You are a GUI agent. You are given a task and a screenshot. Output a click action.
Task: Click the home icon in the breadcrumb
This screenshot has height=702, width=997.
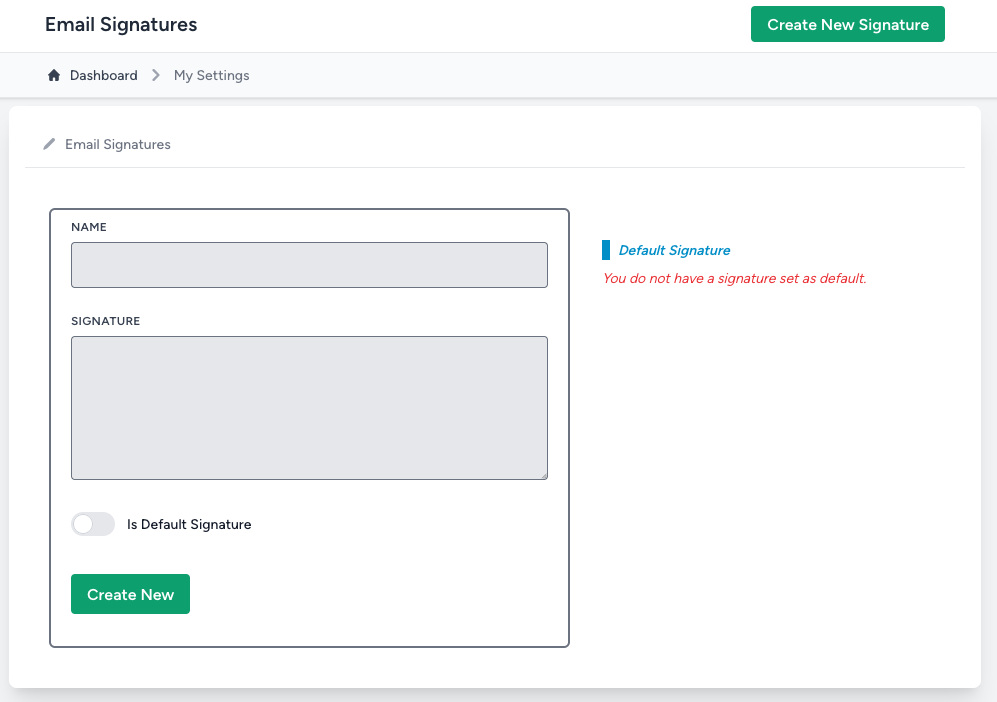coord(53,74)
